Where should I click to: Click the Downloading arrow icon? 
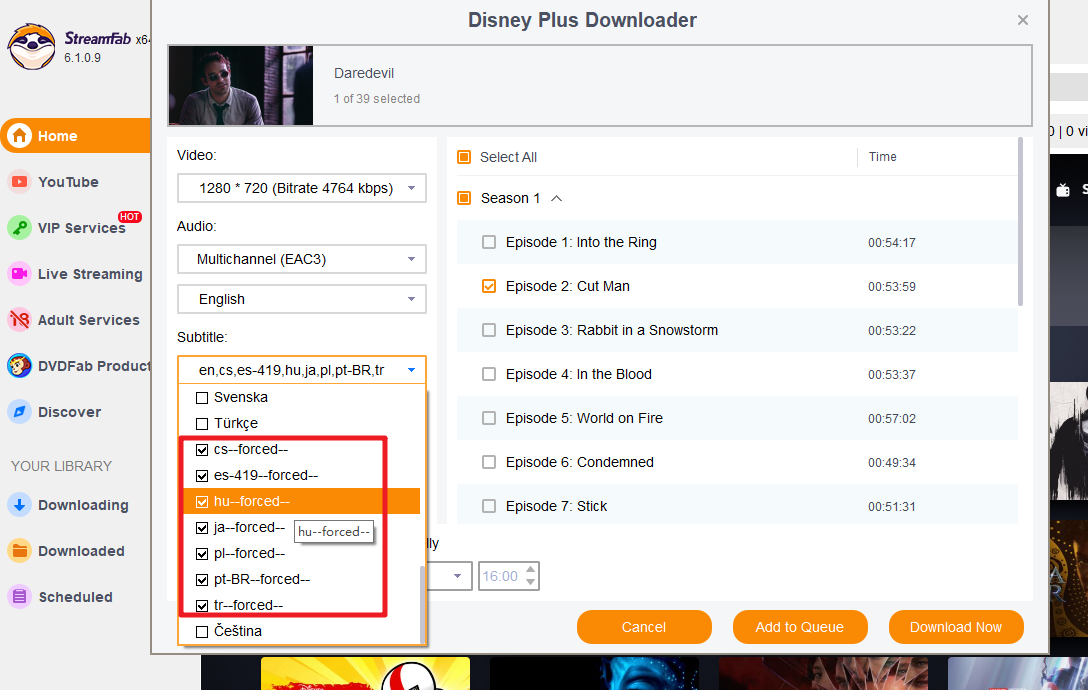point(19,505)
